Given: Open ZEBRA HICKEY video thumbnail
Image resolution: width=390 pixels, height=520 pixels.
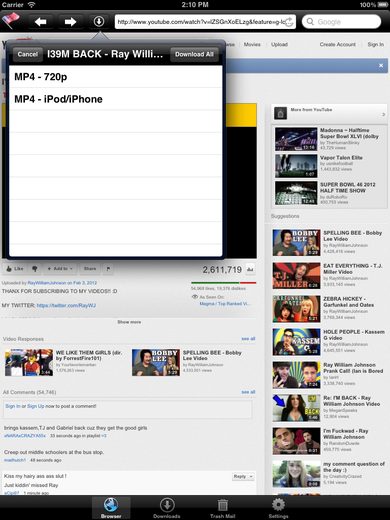Looking at the screenshot, I should 296,309.
